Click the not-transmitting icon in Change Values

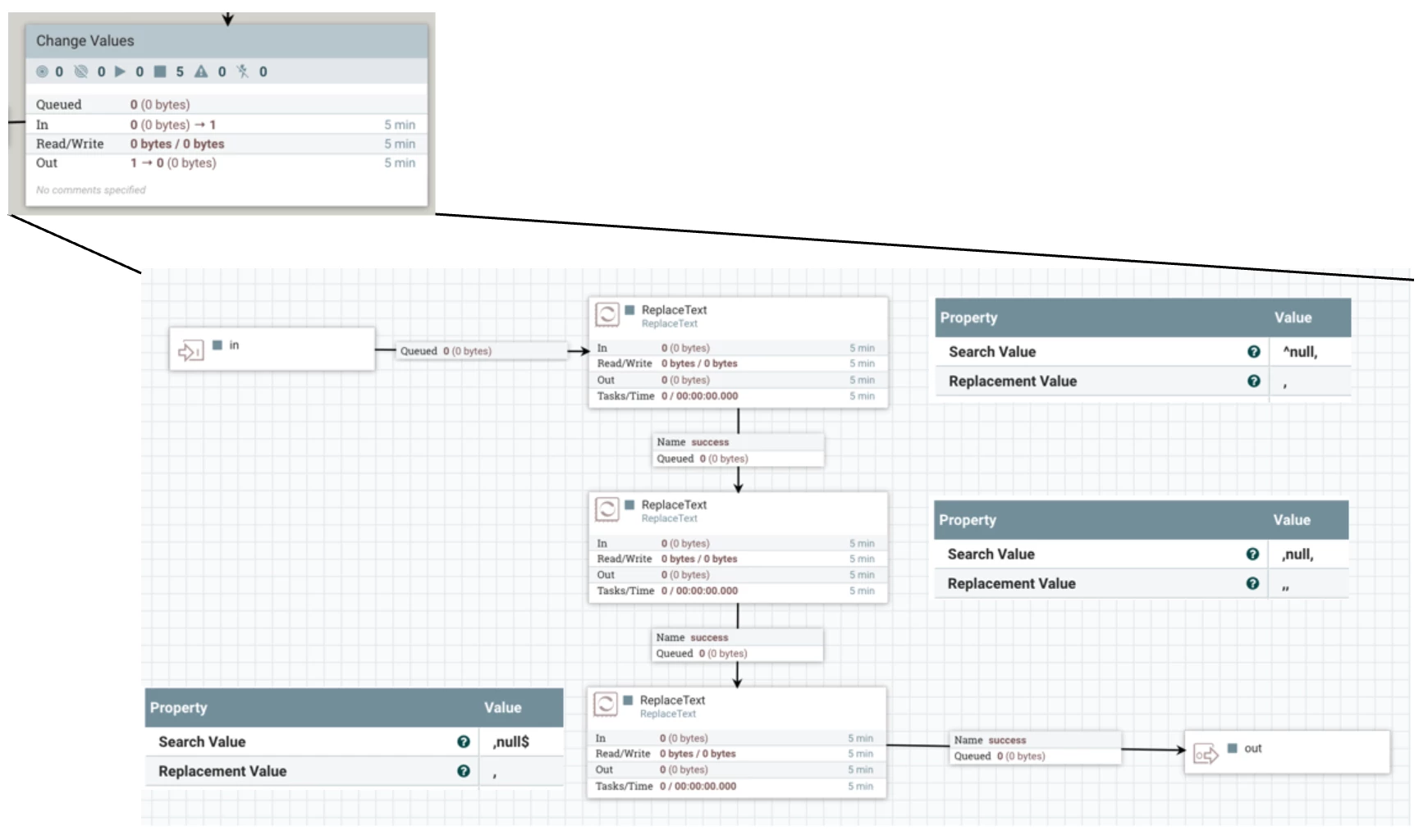[x=80, y=71]
